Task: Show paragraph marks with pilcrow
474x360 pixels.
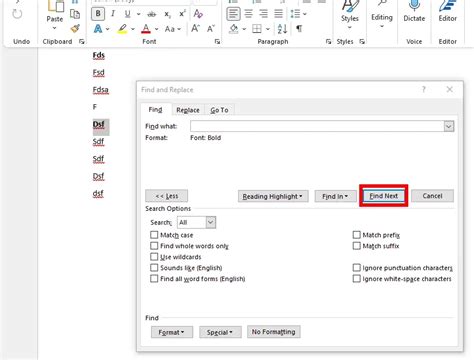Action: pyautogui.click(x=299, y=29)
